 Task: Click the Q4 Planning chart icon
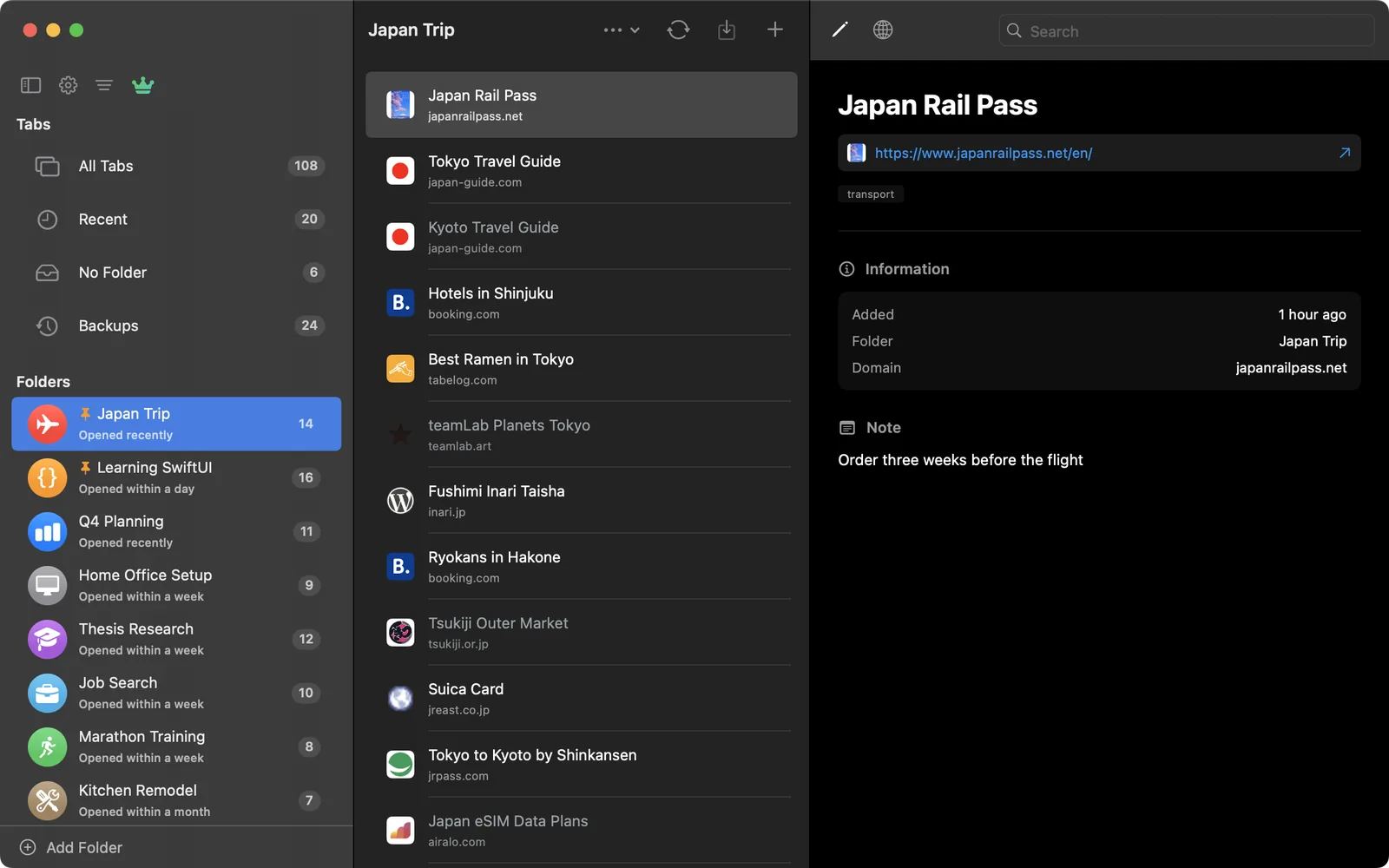pos(47,531)
